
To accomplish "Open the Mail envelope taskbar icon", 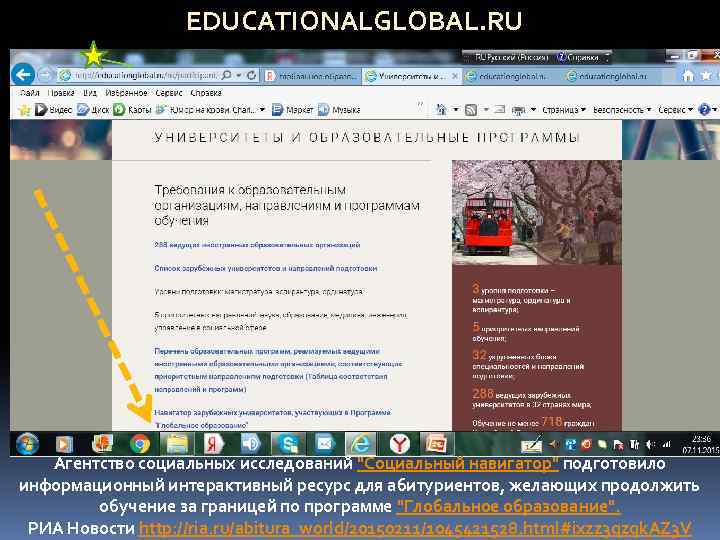I will tap(325, 444).
